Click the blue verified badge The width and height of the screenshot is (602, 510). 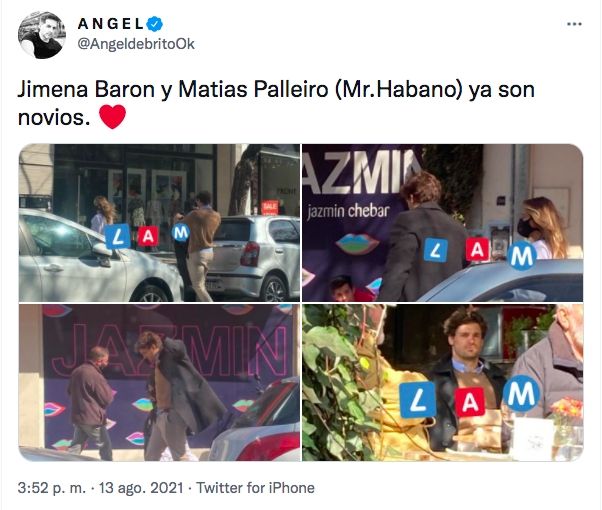click(154, 24)
